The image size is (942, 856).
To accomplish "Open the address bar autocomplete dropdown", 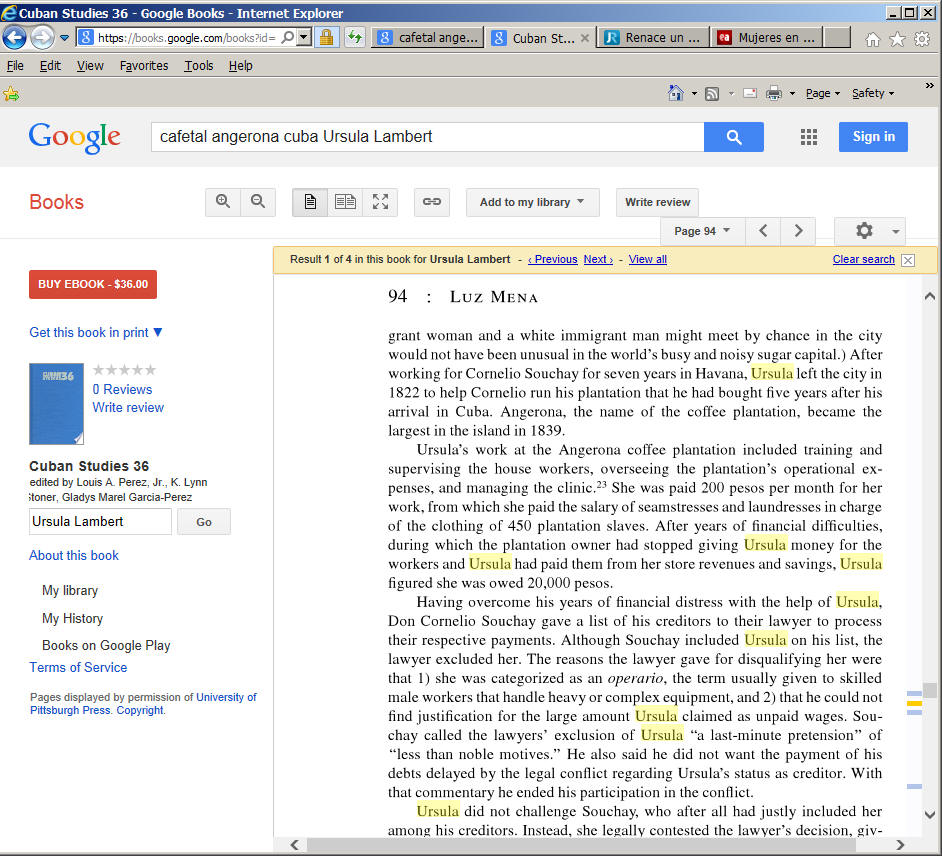I will 305,38.
